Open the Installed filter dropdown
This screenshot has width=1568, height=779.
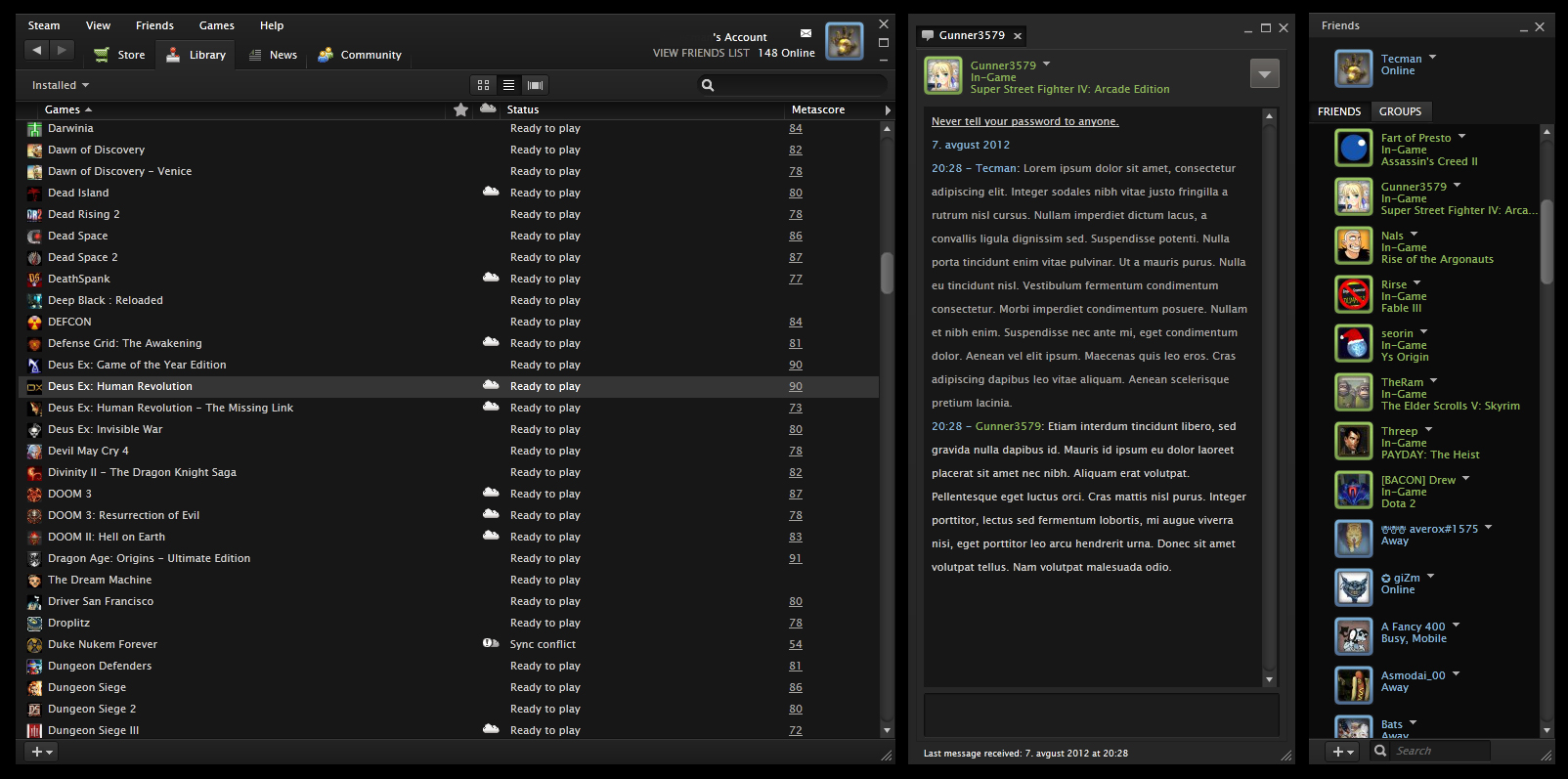[x=60, y=85]
